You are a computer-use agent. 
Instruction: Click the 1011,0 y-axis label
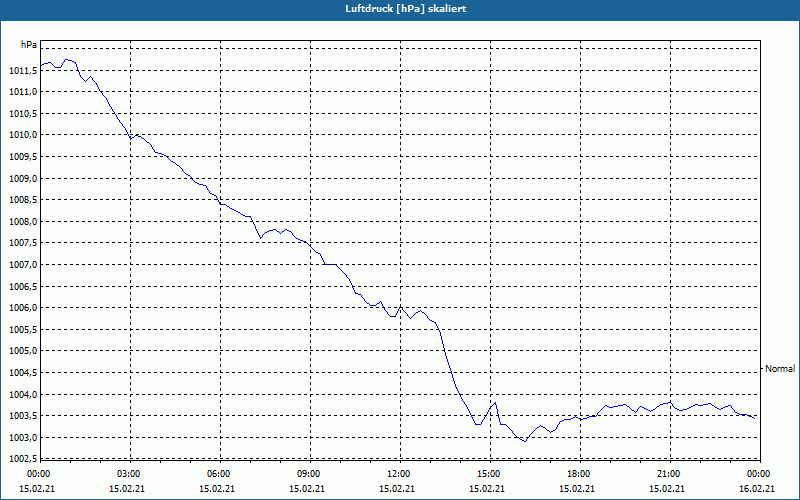click(23, 92)
